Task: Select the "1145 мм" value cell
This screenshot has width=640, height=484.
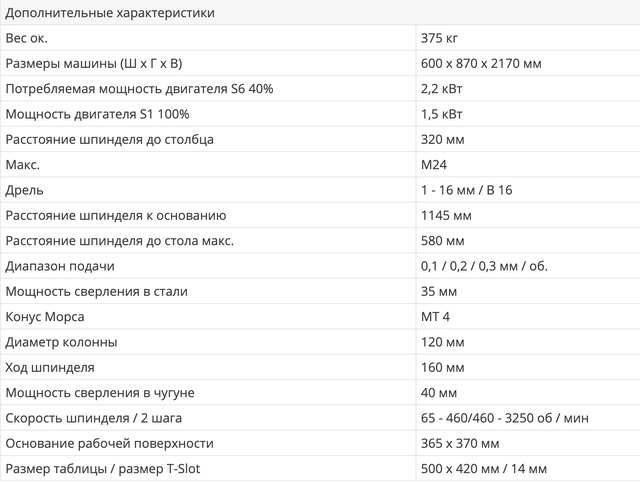Action: tap(447, 215)
